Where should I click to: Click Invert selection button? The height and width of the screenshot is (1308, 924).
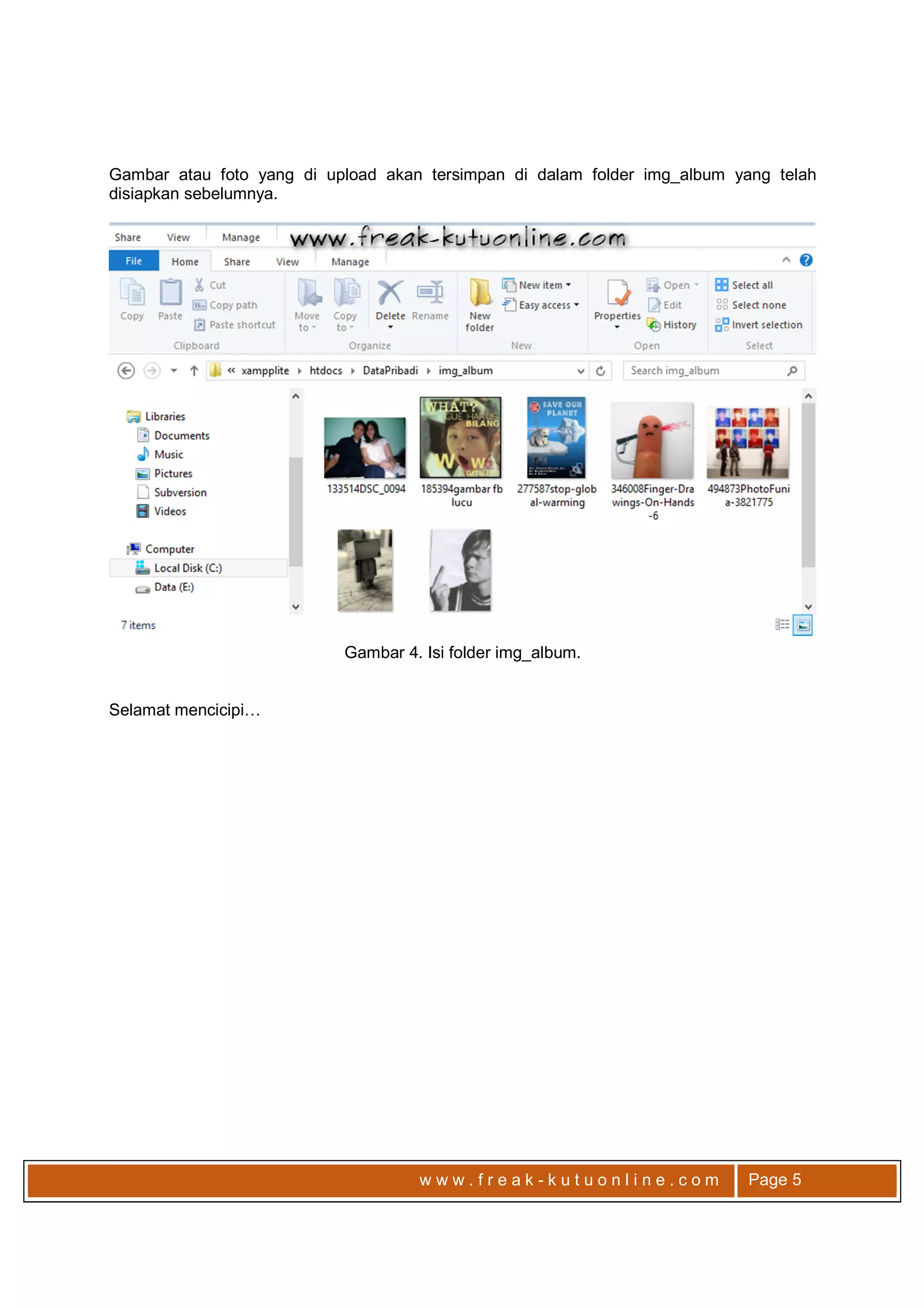[759, 325]
